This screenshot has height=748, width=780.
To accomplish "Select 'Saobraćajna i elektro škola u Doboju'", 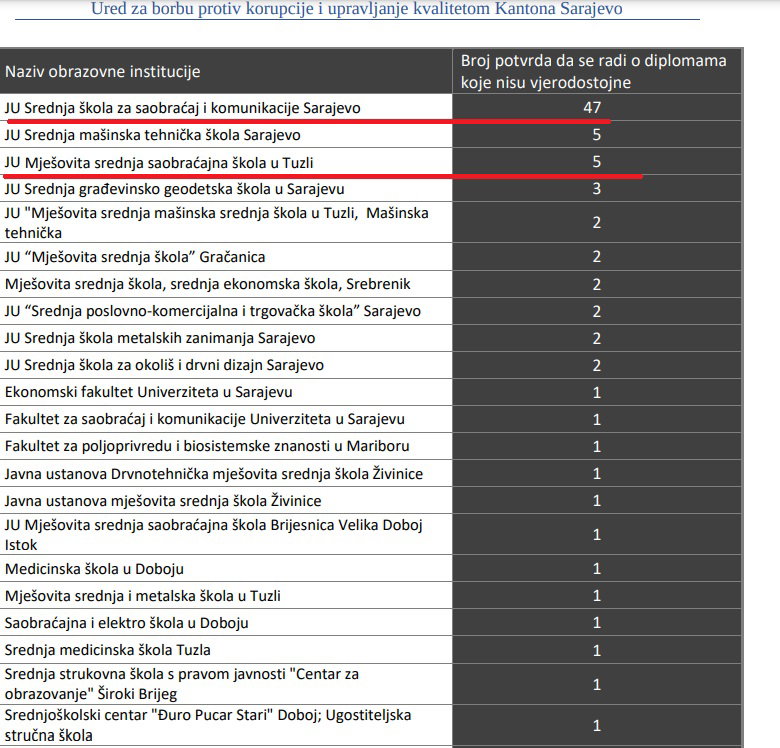I will click(x=126, y=623).
